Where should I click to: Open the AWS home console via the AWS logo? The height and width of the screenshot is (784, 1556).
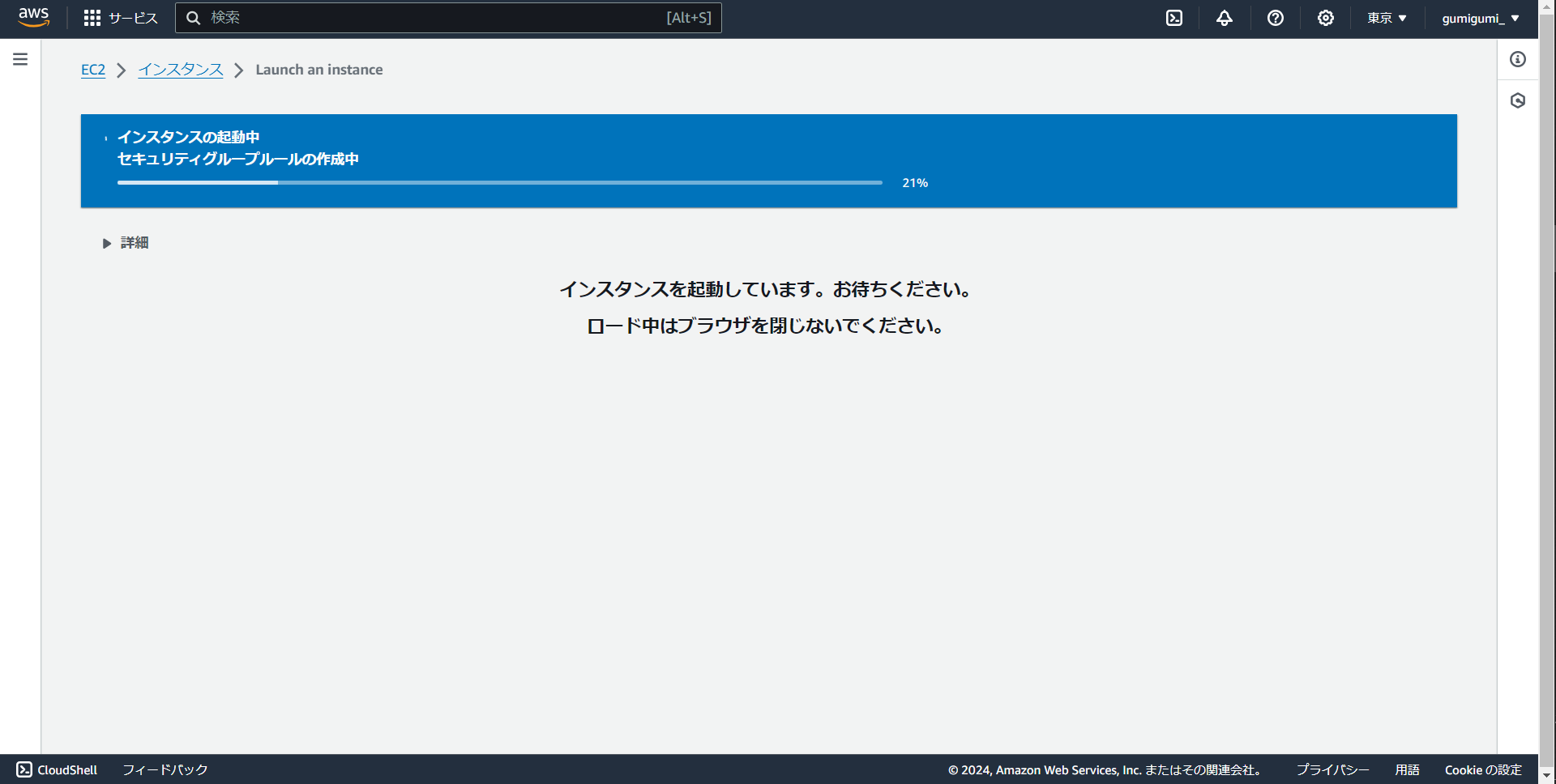[x=33, y=18]
